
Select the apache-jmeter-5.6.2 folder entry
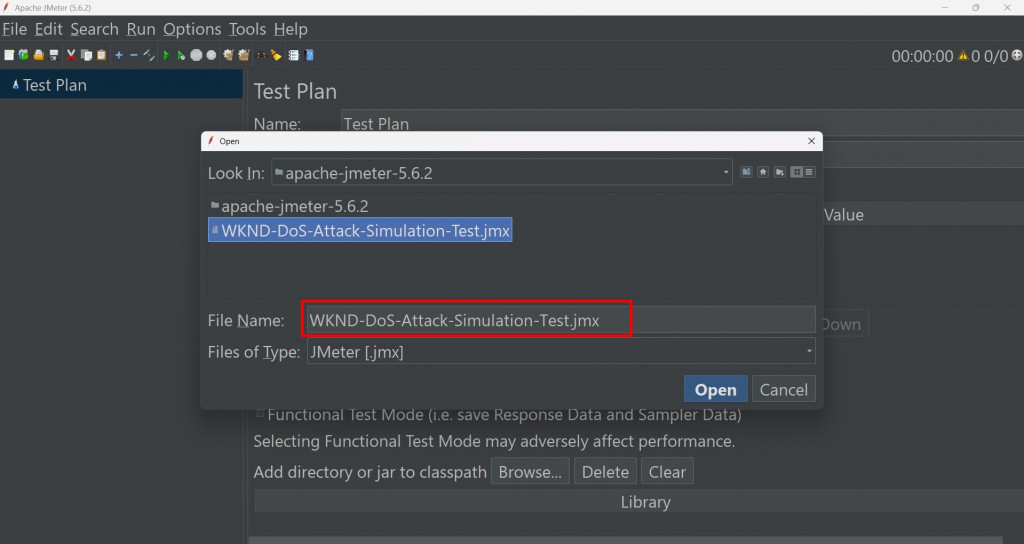290,206
